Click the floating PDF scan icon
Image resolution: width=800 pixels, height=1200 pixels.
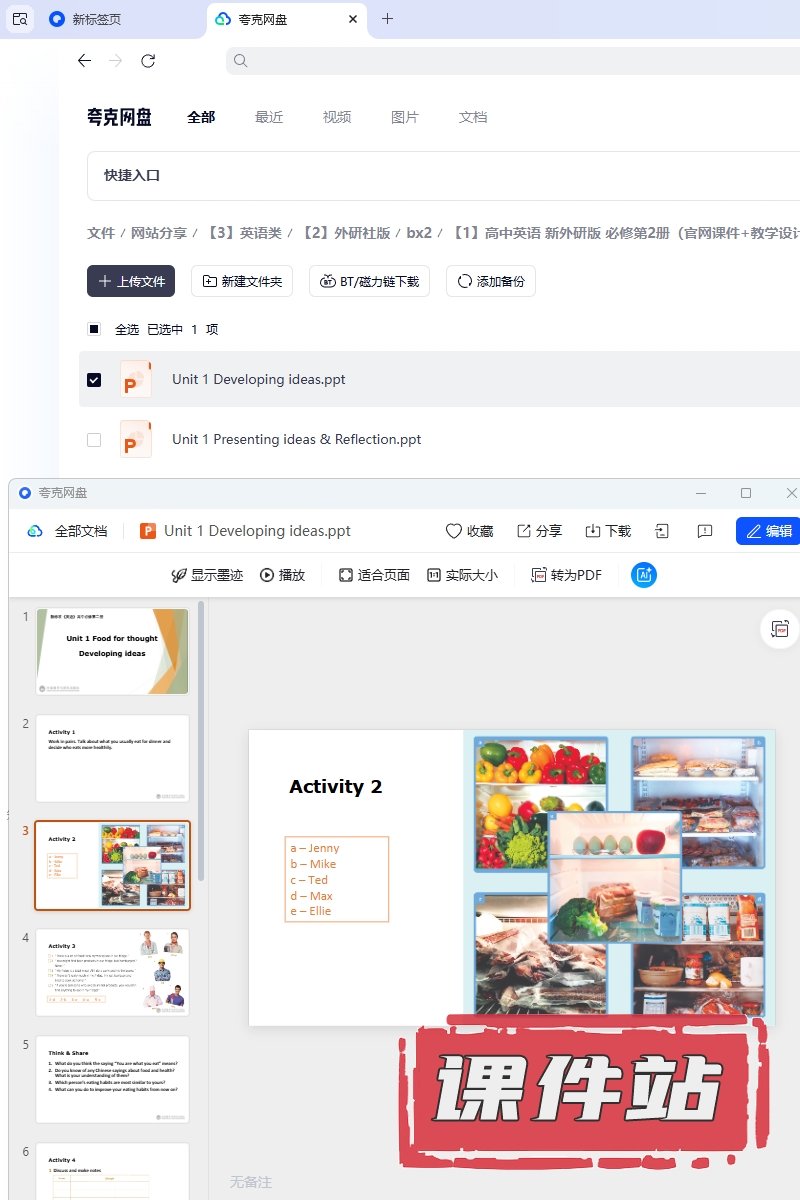click(x=779, y=629)
